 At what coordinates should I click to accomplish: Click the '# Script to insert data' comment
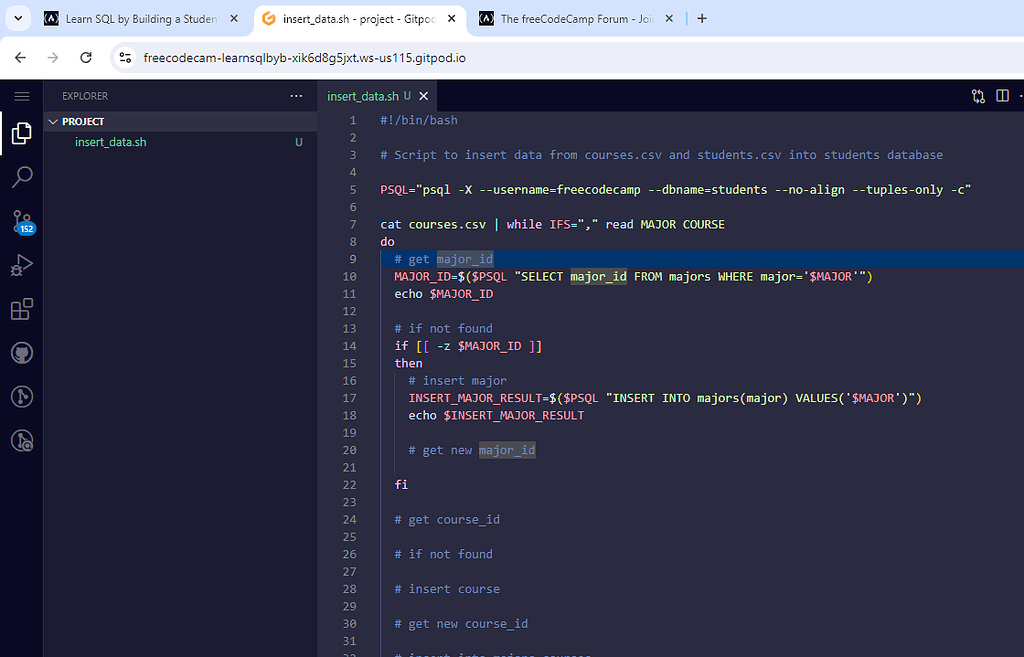point(662,155)
